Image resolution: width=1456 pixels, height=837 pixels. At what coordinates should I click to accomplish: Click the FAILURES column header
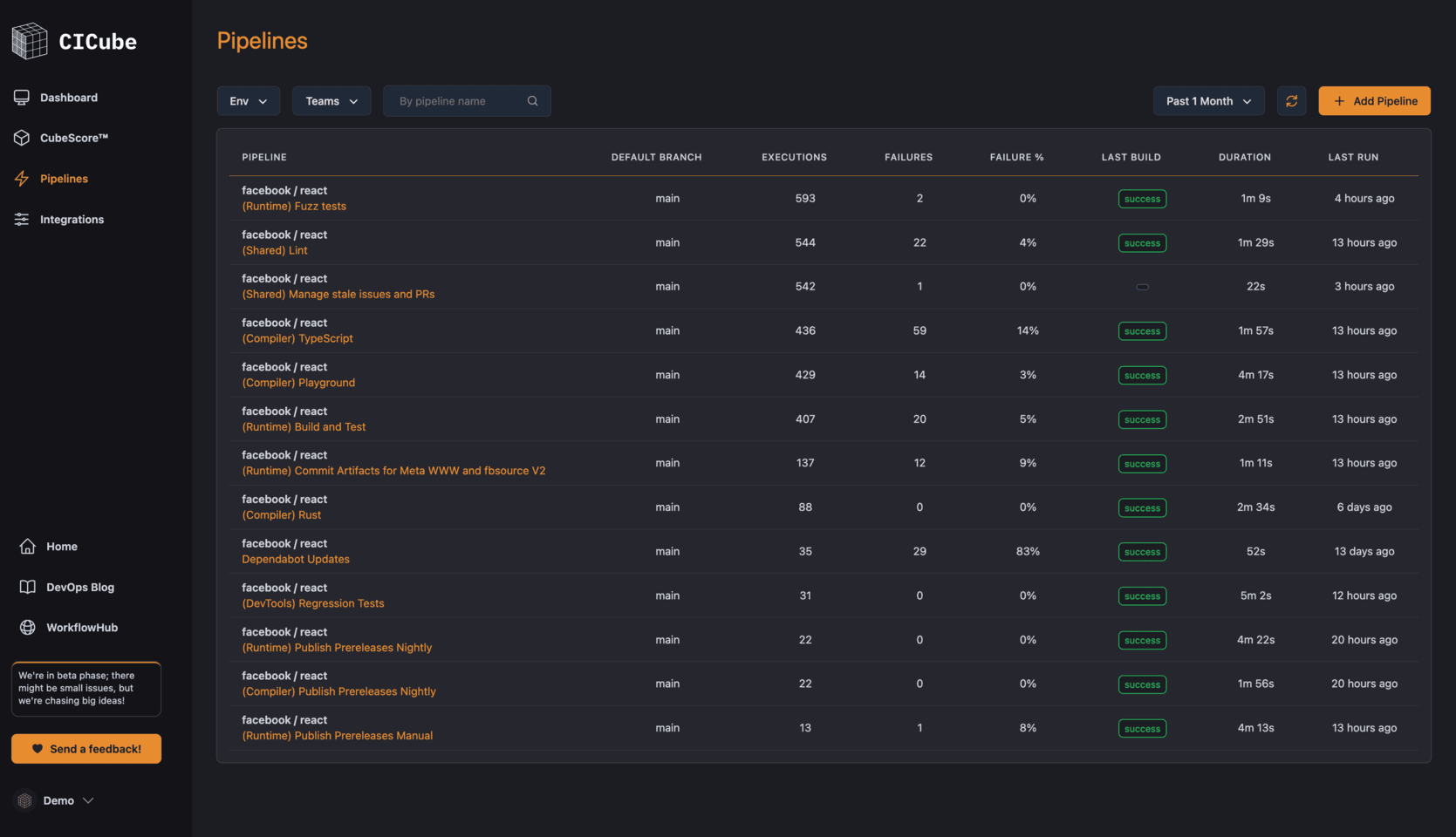[x=908, y=158]
